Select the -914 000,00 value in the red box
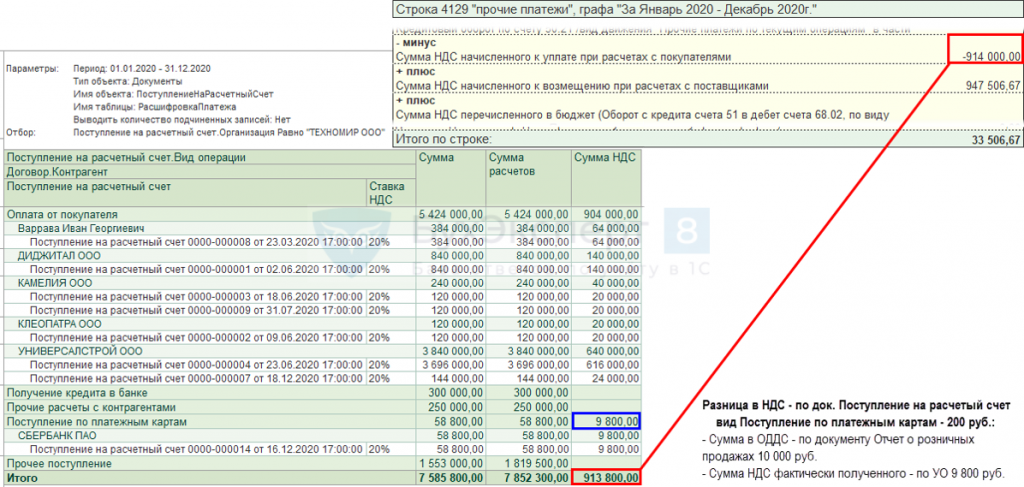The height and width of the screenshot is (487, 1024). 984,58
